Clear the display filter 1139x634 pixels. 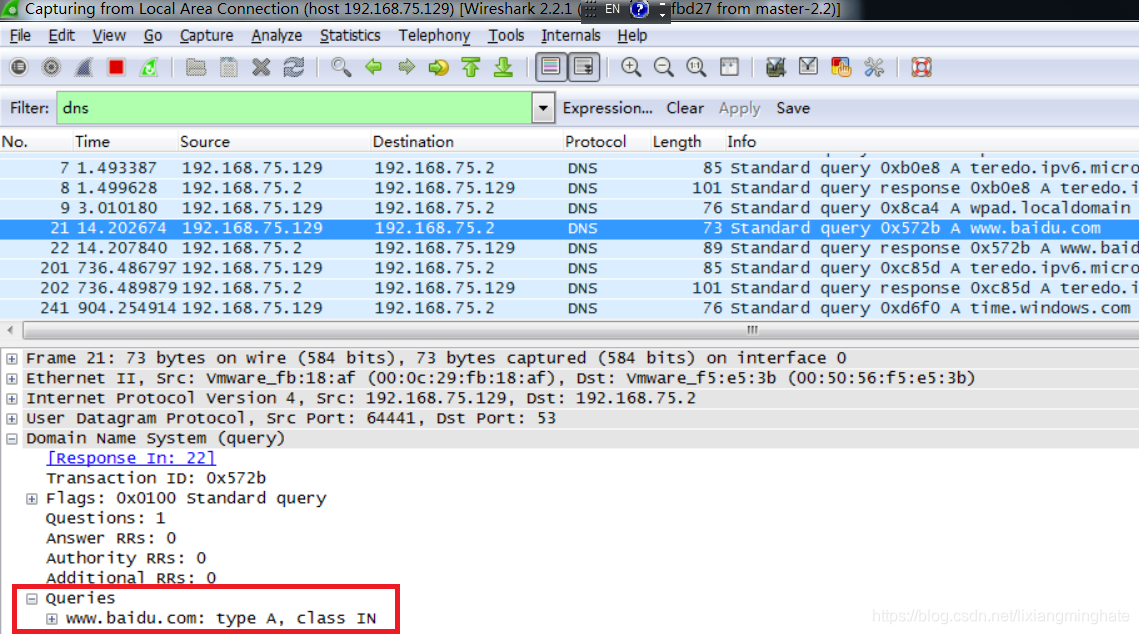[x=685, y=108]
